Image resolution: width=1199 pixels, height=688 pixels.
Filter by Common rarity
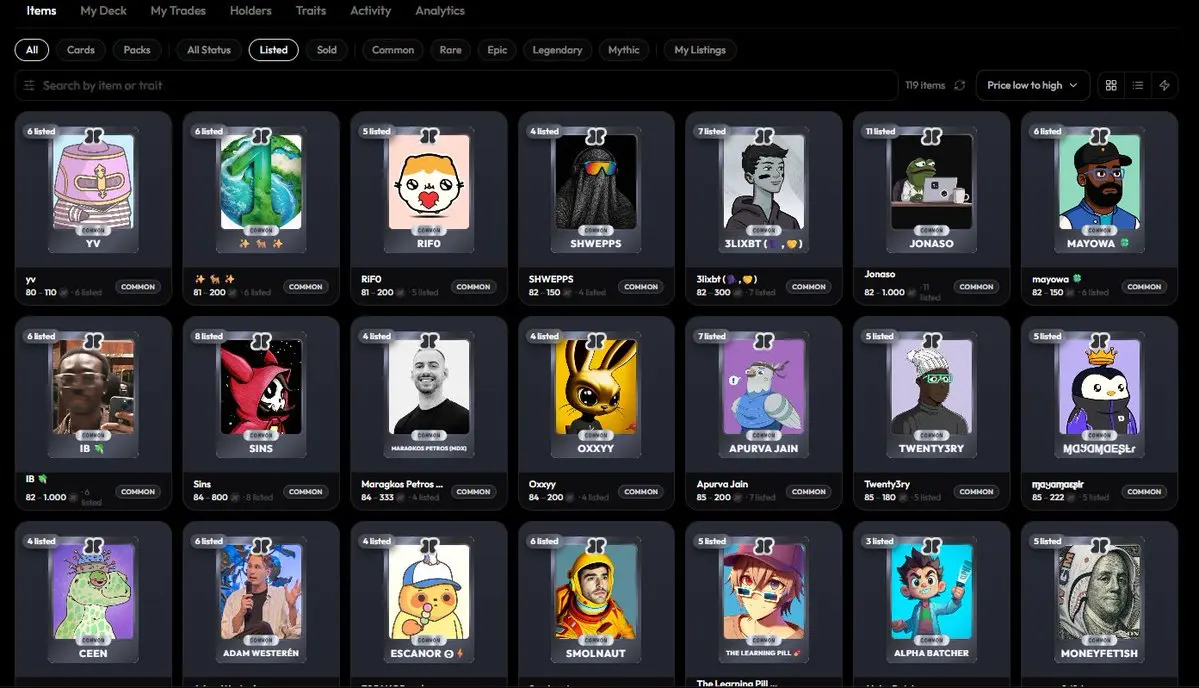pyautogui.click(x=393, y=50)
